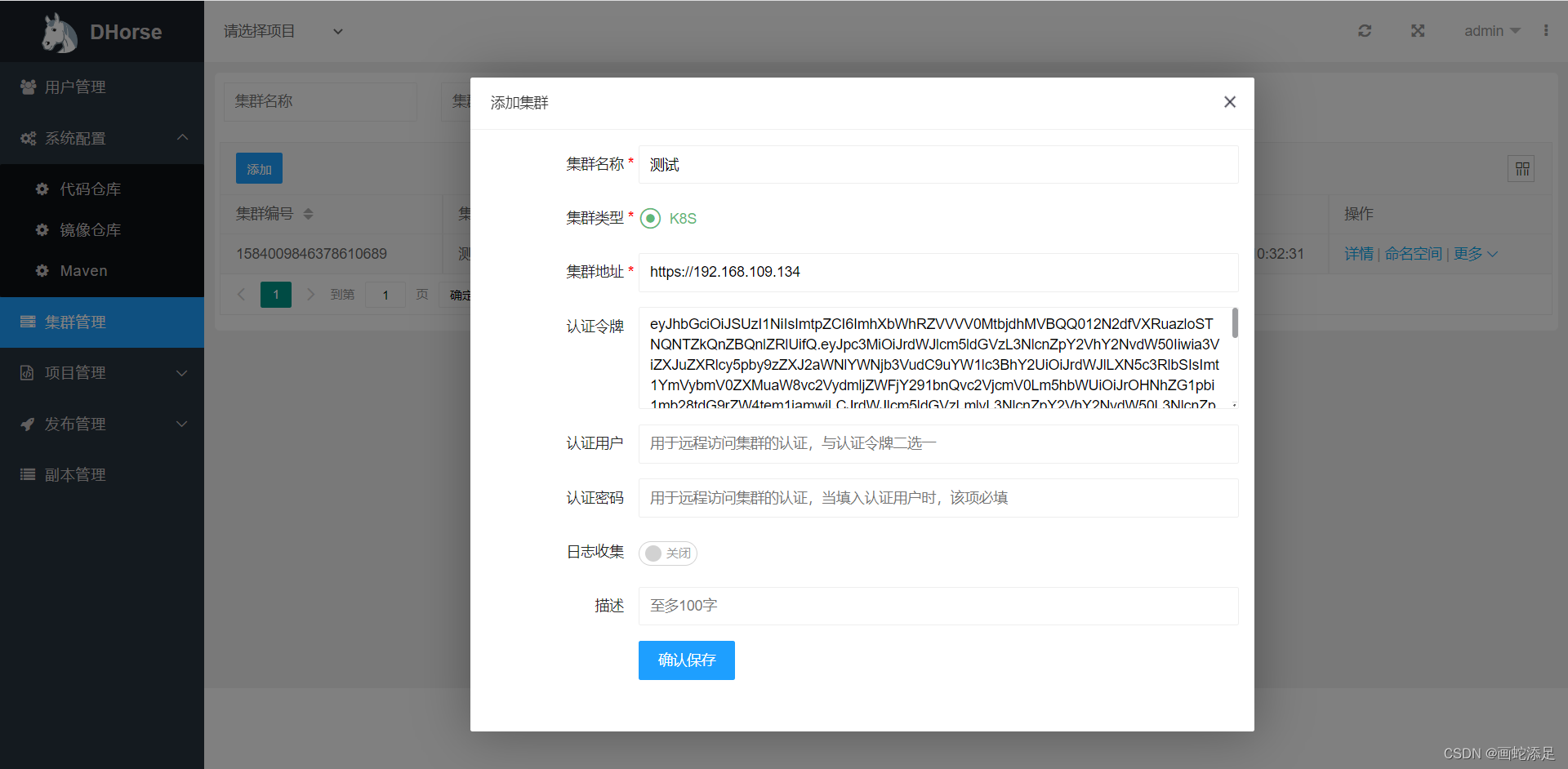Select the K8S cluster type radio
The image size is (1568, 769).
point(651,219)
